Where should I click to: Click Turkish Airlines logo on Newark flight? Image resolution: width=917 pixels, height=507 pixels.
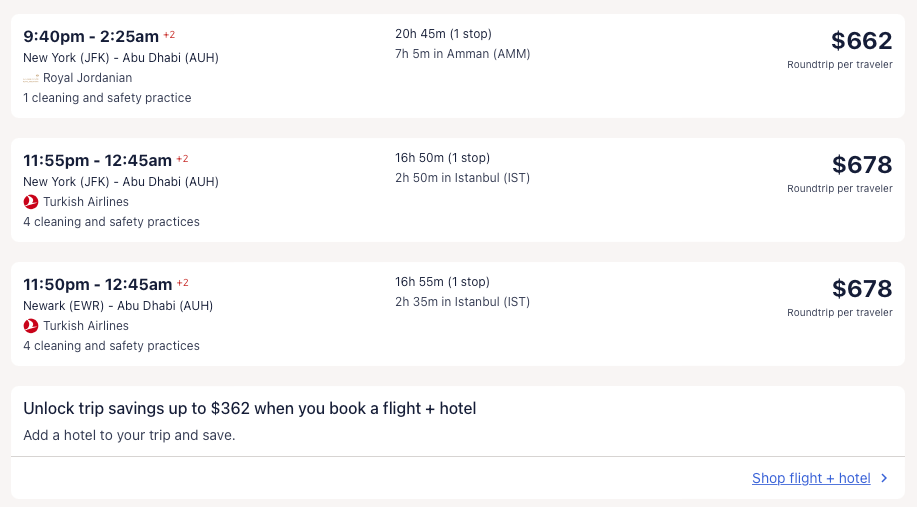coord(31,326)
